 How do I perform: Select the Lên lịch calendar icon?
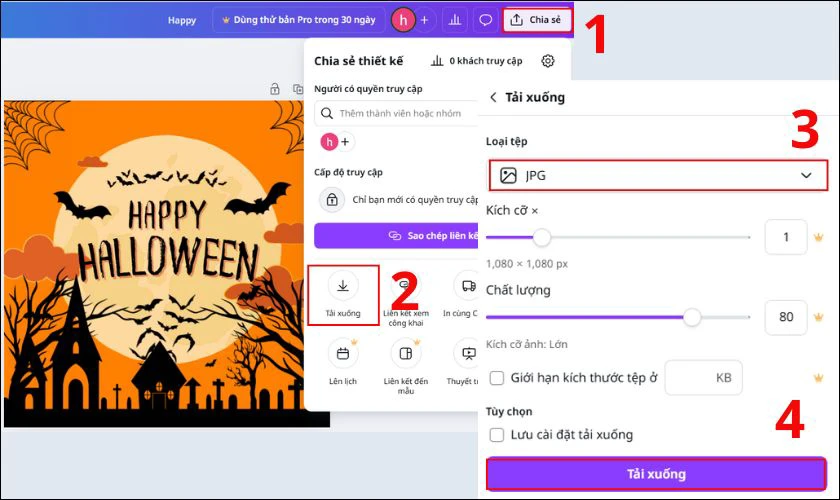[x=343, y=353]
